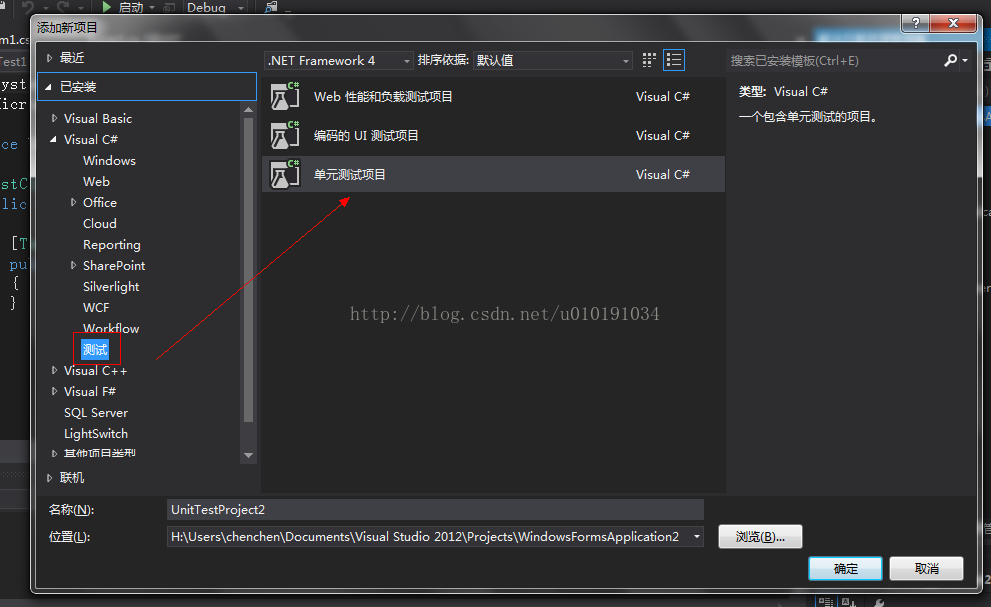Click the Web performance test project icon

(x=285, y=96)
